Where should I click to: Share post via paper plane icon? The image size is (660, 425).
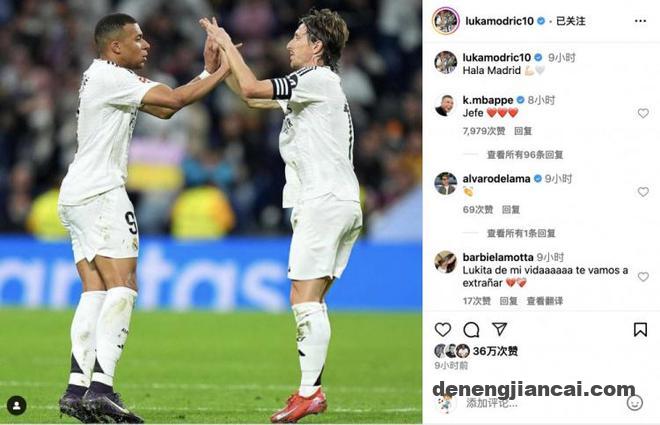point(500,329)
